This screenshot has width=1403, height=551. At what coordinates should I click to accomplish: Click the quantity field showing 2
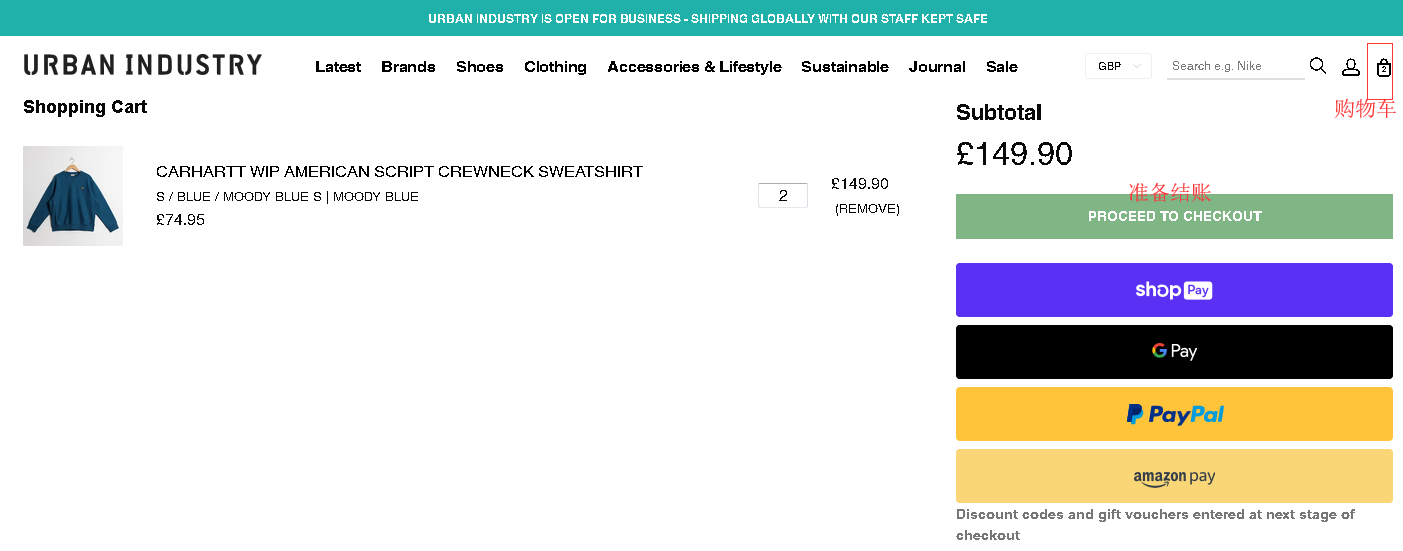(782, 196)
